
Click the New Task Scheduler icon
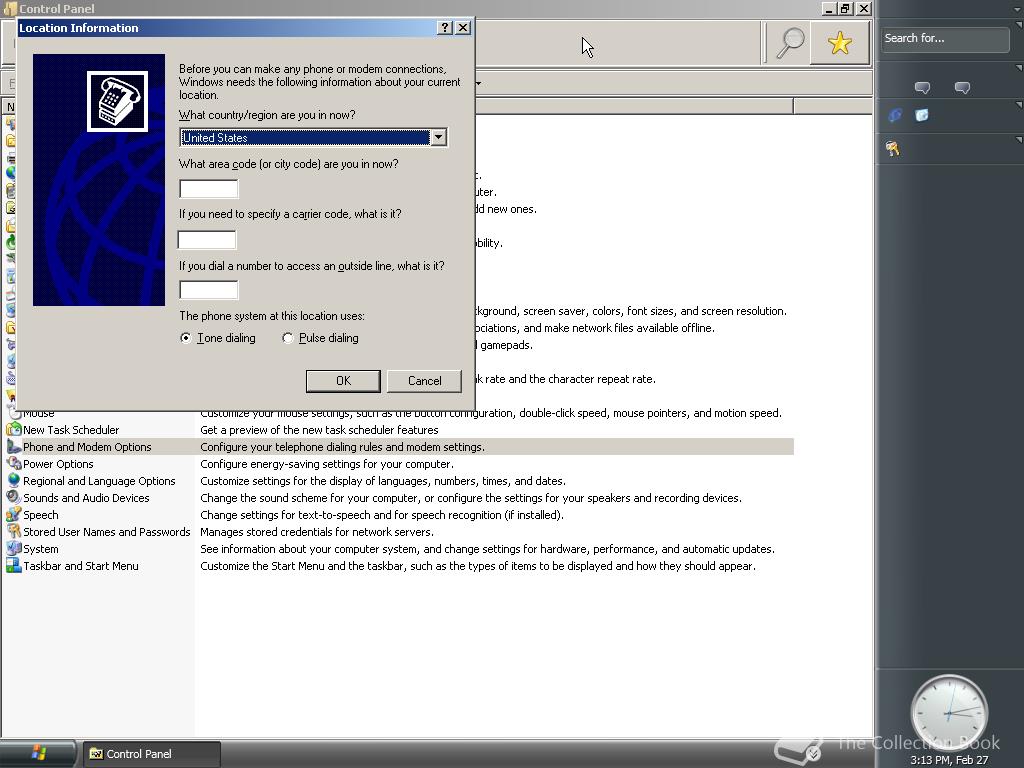click(x=14, y=430)
